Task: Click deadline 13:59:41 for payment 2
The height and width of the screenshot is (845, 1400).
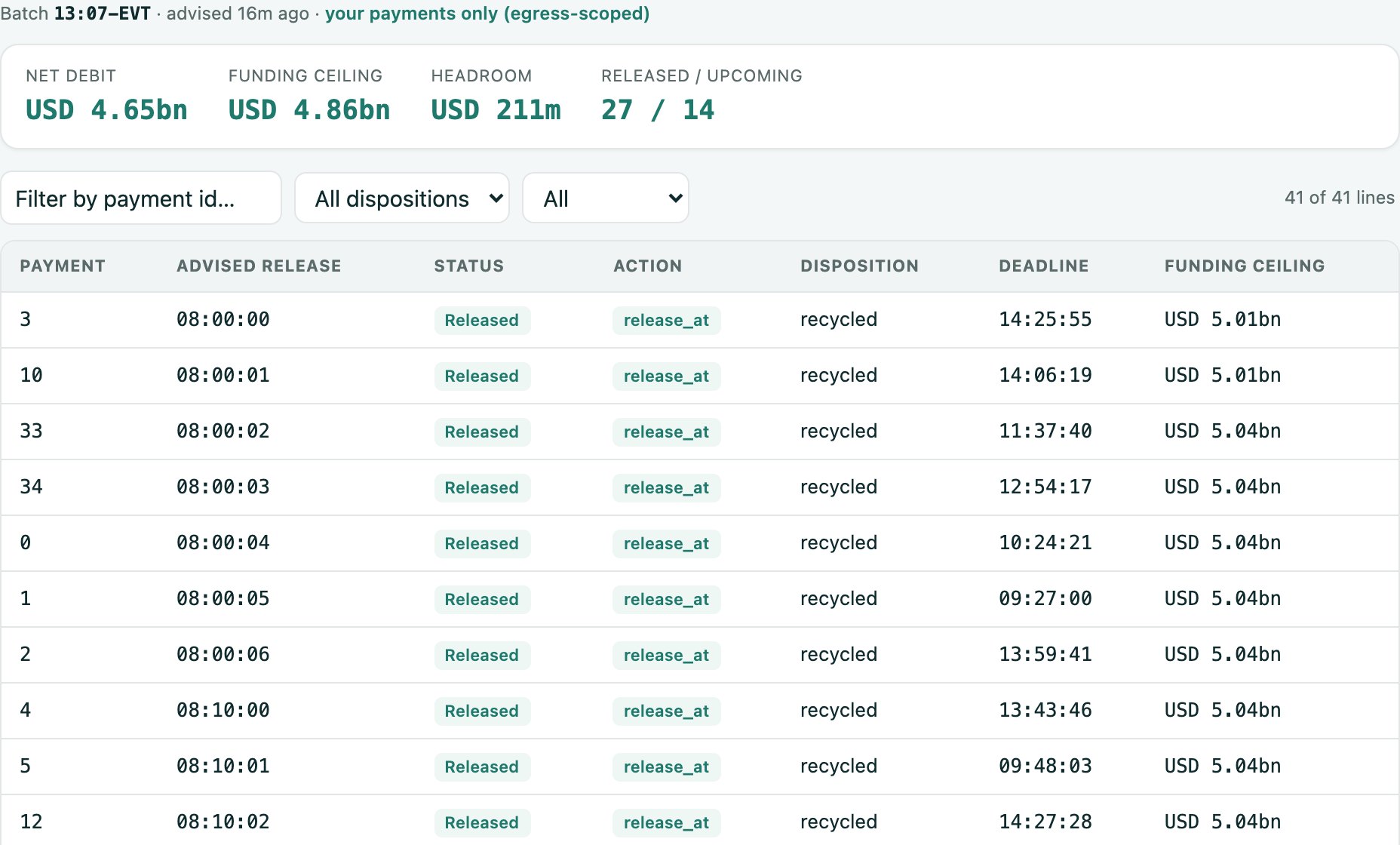Action: (1045, 654)
